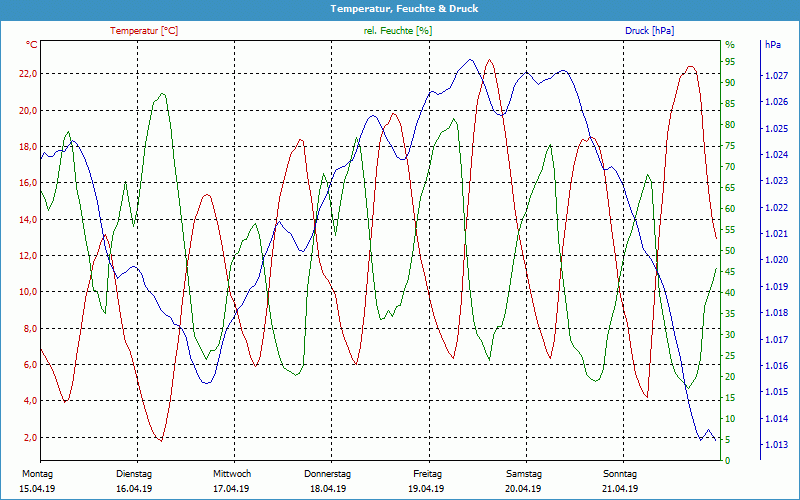Click the '10,0' temperature axis value
Screen dimensions: 800x500
coord(28,292)
